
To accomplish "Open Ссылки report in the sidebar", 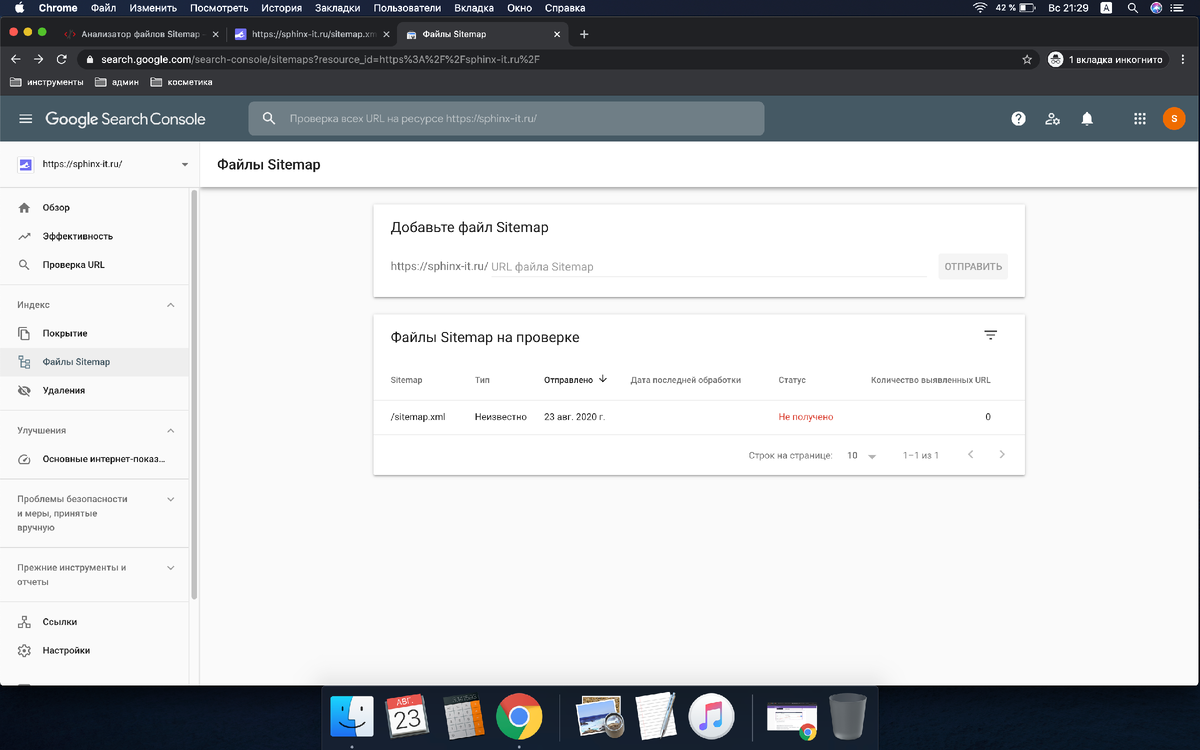I will click(62, 621).
